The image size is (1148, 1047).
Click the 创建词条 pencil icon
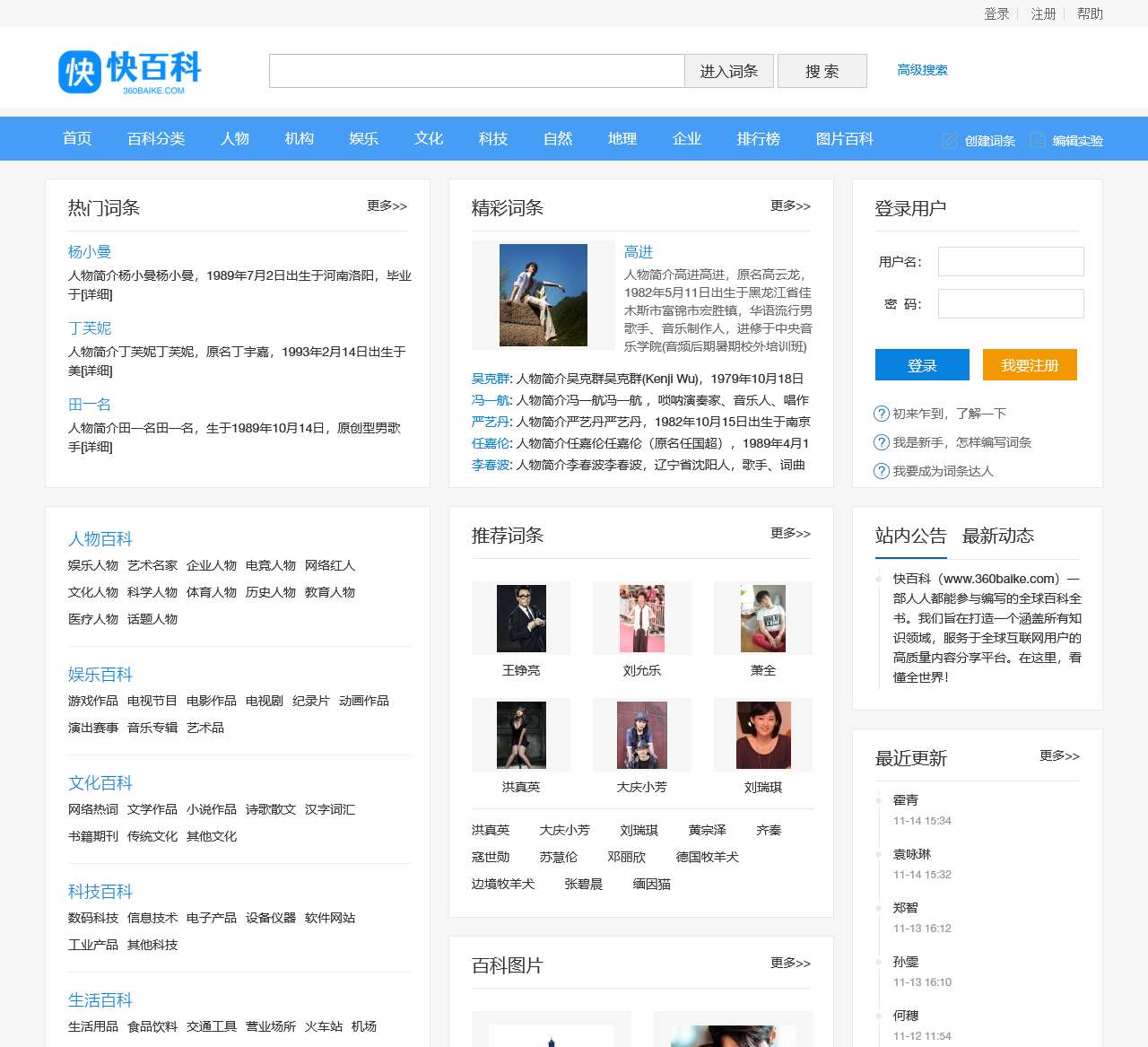click(950, 141)
